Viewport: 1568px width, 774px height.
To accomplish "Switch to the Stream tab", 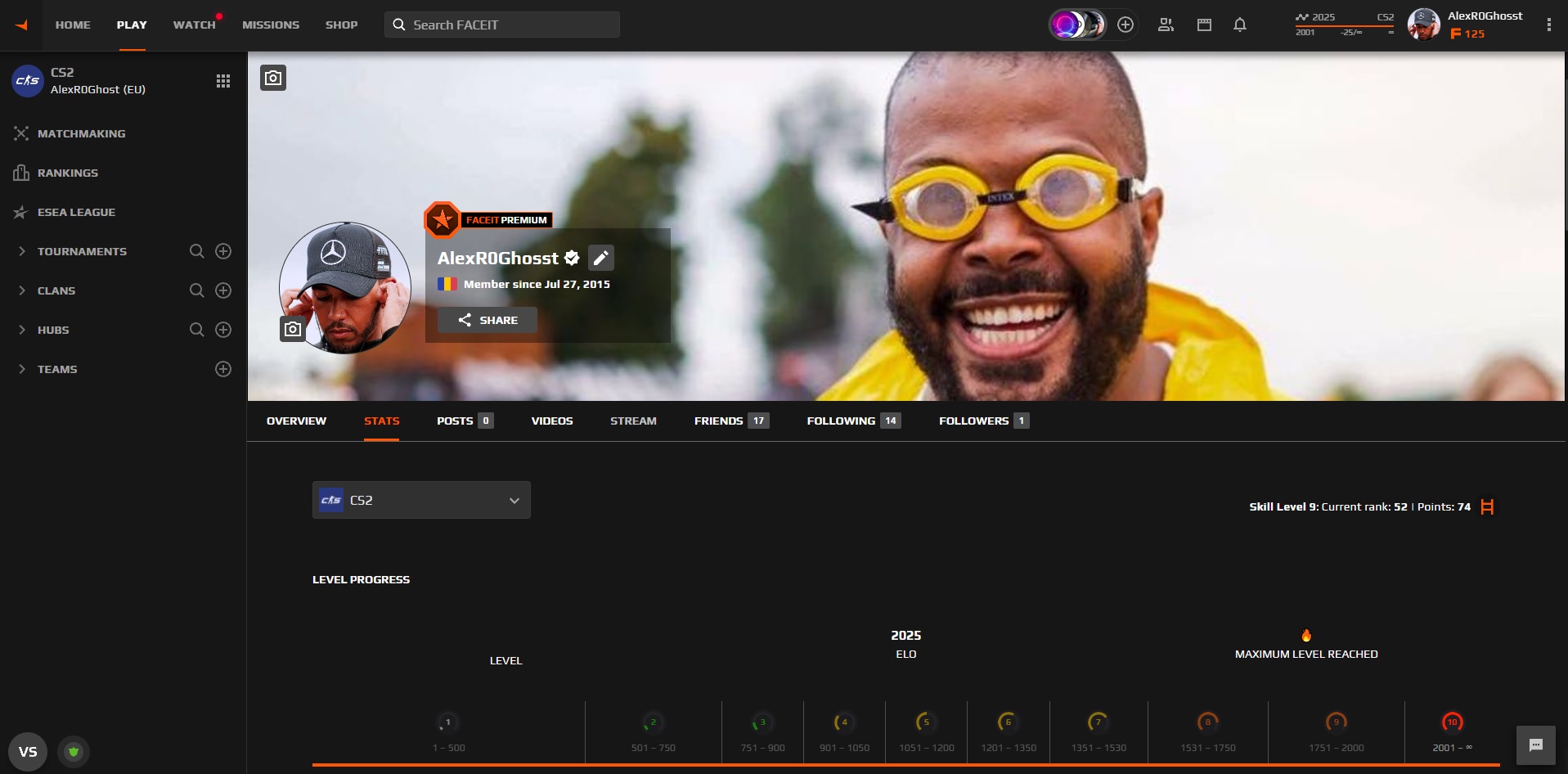I will pyautogui.click(x=633, y=421).
